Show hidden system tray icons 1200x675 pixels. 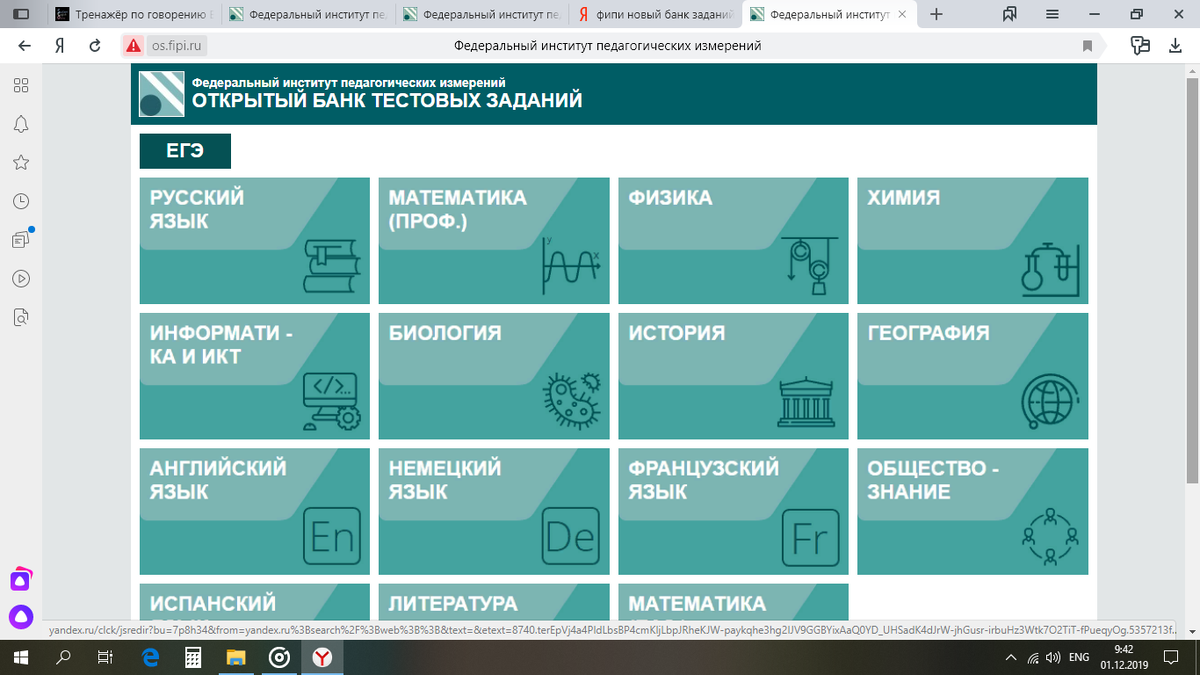(1010, 658)
